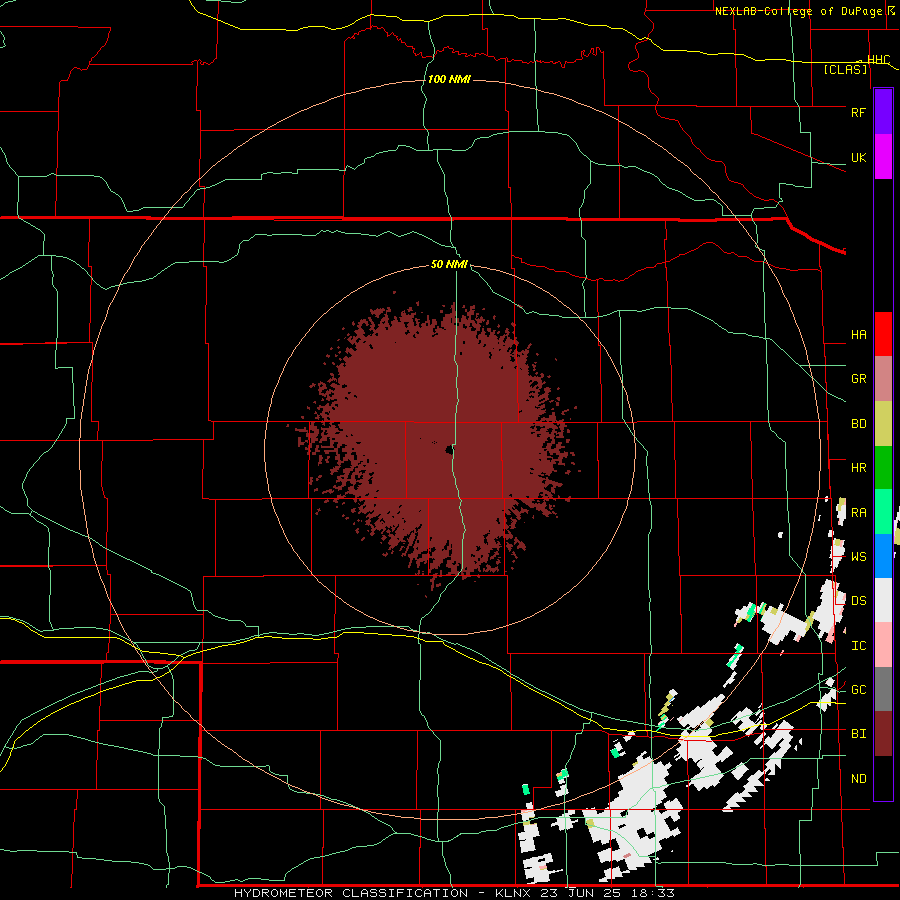Screen dimensions: 900x900
Task: Click the "HR" legend label
Action: click(858, 467)
